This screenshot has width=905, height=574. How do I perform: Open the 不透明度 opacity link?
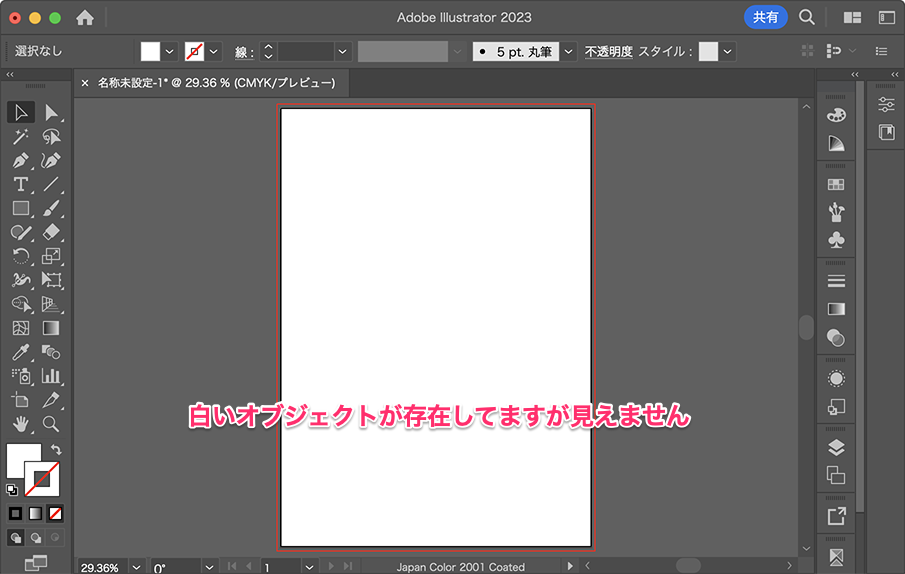[608, 51]
